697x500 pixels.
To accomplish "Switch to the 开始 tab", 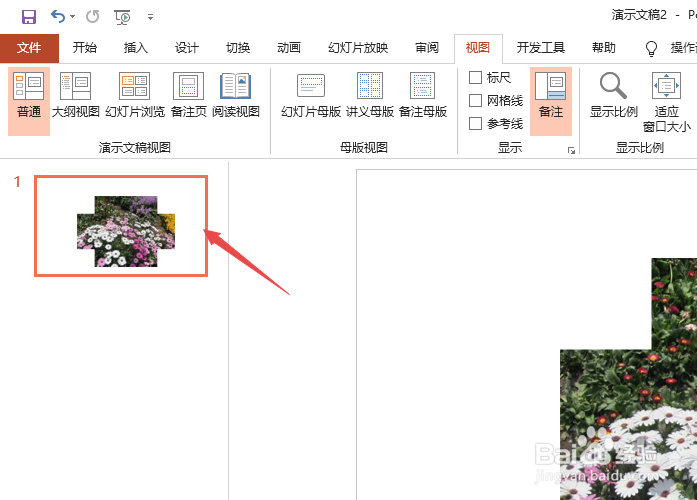I will tap(84, 48).
